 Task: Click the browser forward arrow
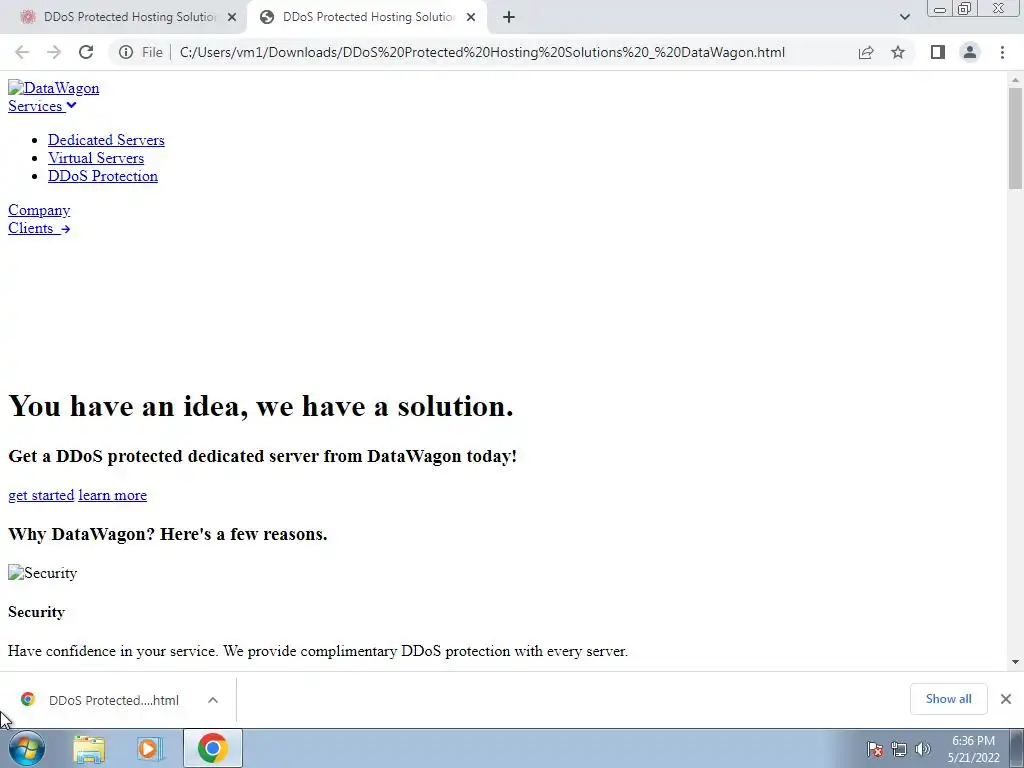(54, 52)
